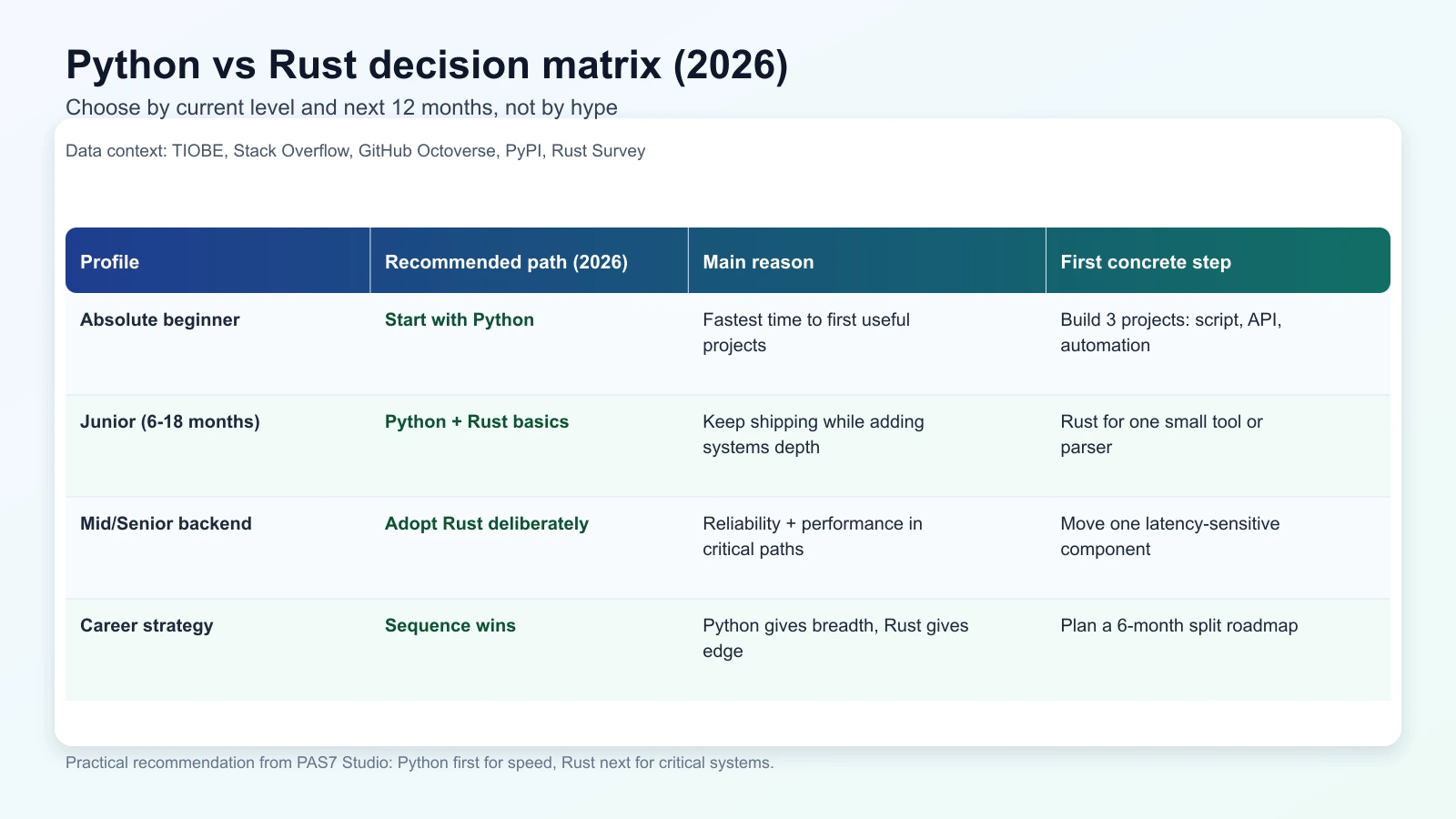Screen dimensions: 1456x819
Task: Select the "Junior (6-18 months)" profile row
Action: [169, 421]
